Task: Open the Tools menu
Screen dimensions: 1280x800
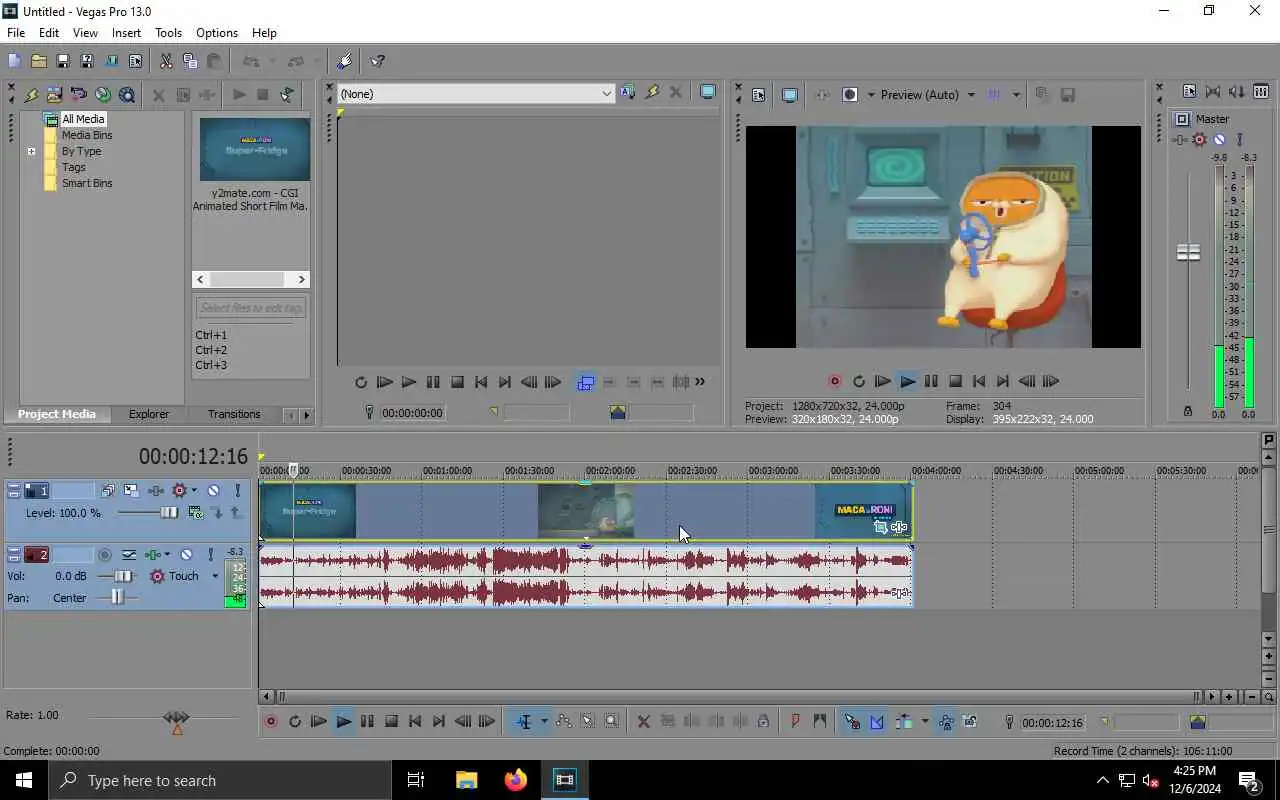Action: pos(168,33)
